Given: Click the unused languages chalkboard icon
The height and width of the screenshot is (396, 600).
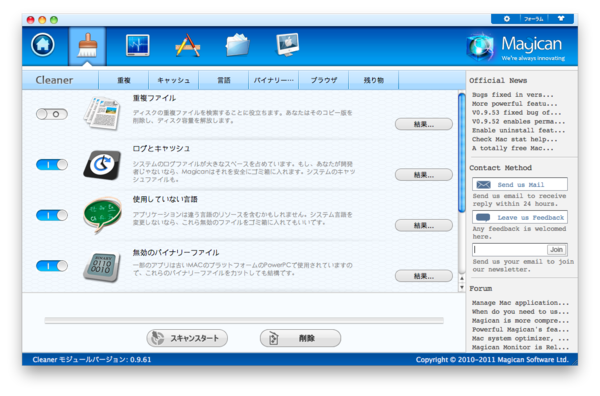Looking at the screenshot, I should [102, 215].
